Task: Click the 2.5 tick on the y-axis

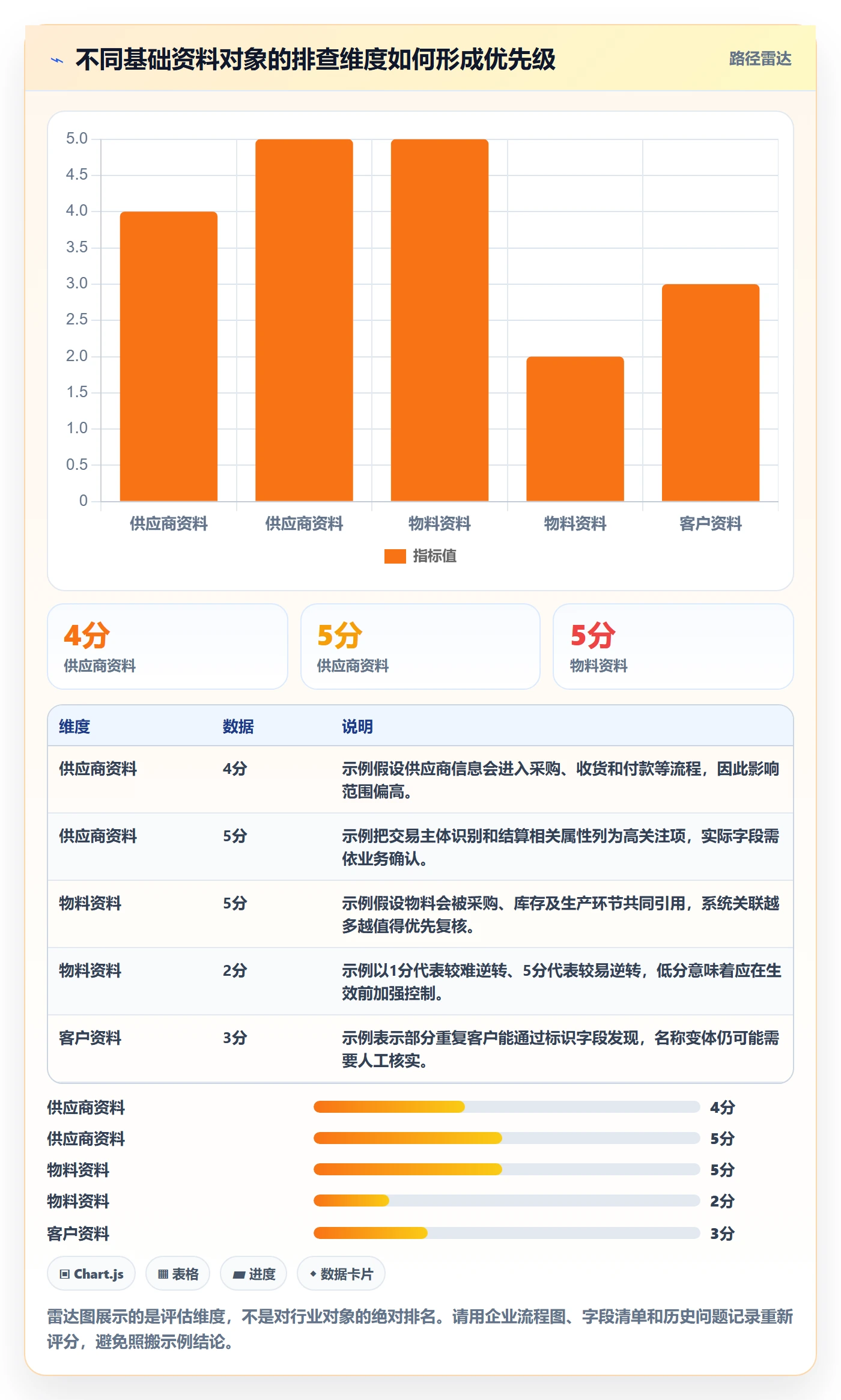Action: (x=77, y=320)
